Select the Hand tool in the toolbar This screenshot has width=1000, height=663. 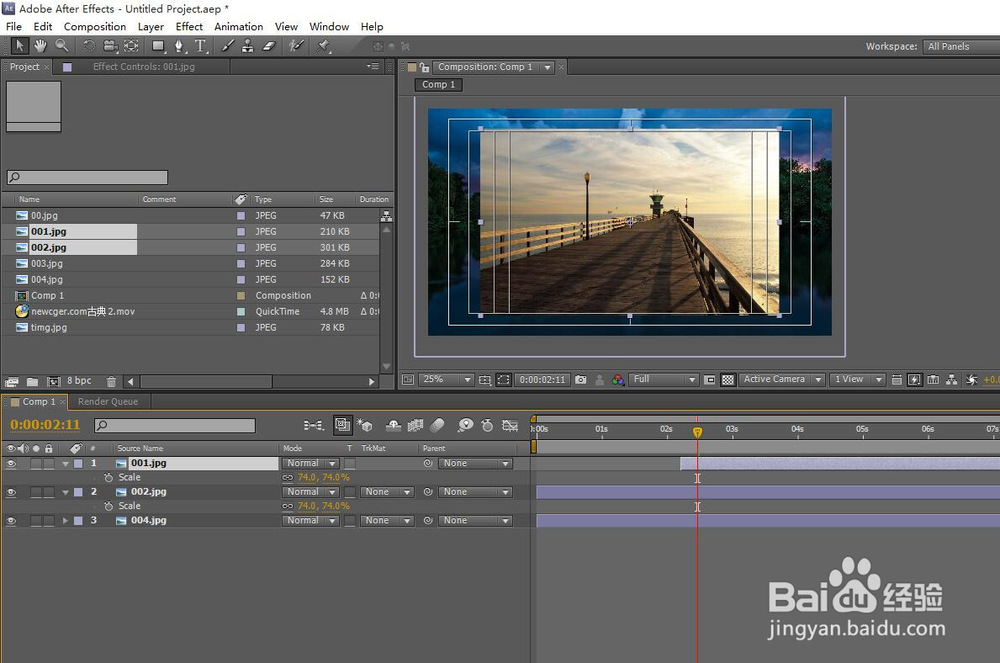click(41, 46)
